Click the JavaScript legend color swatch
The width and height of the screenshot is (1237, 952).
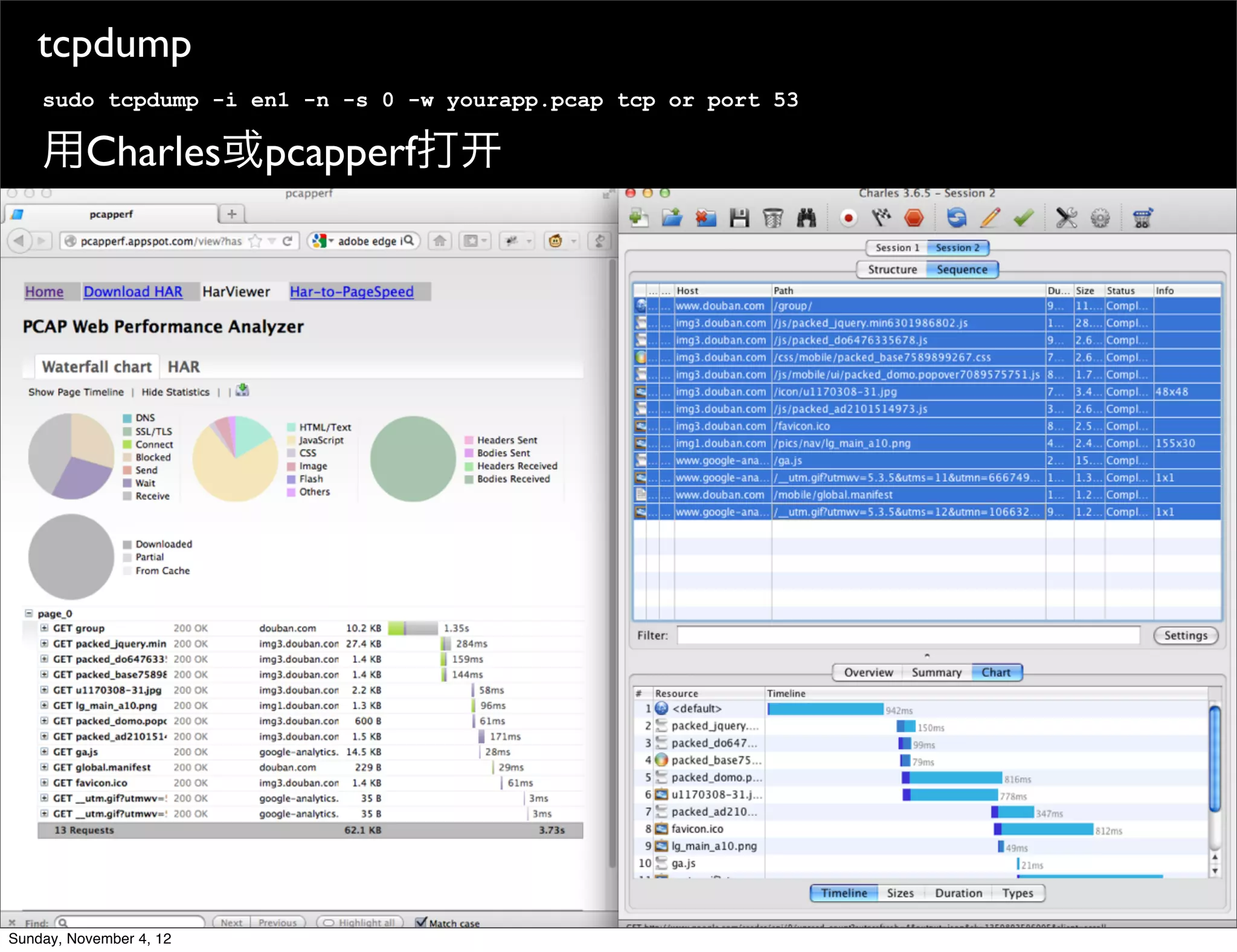click(291, 440)
